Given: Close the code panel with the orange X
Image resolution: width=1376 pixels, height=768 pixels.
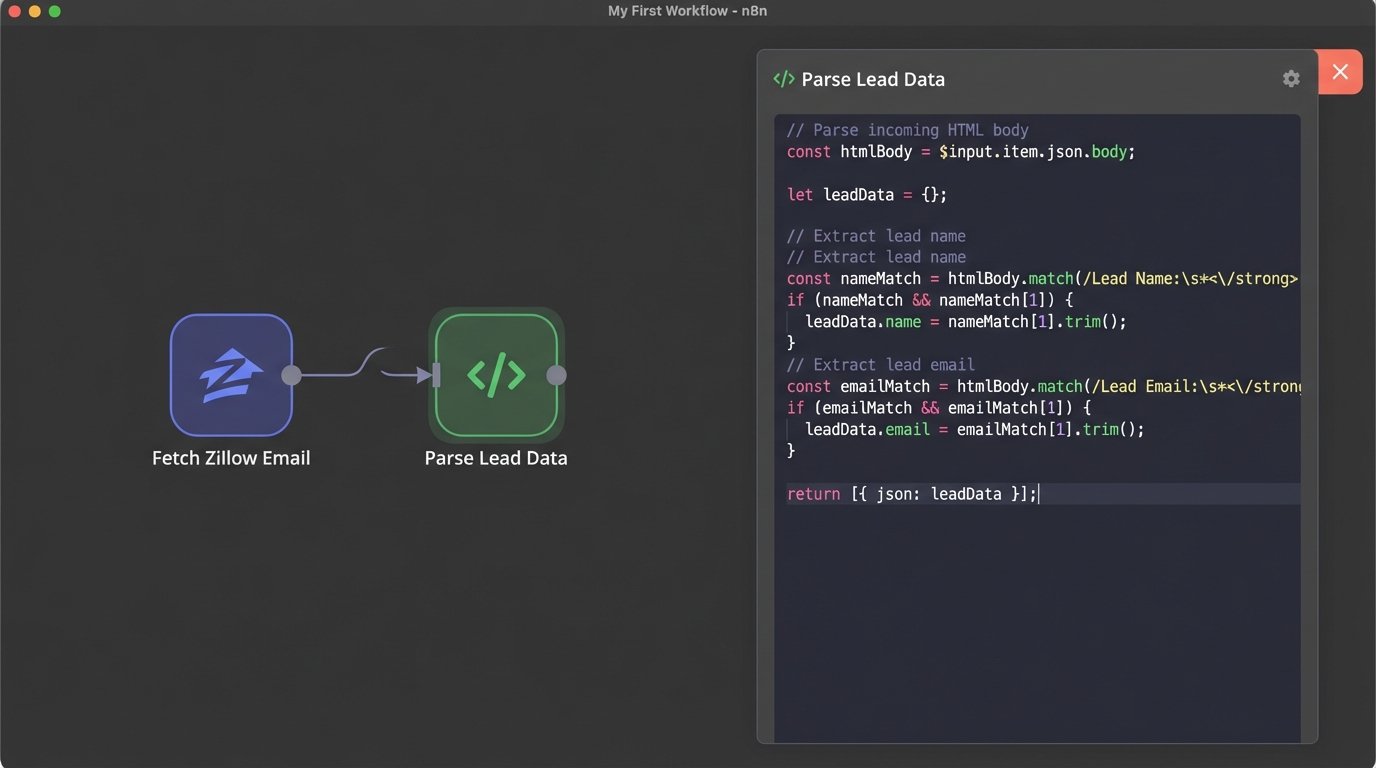Looking at the screenshot, I should (1340, 72).
